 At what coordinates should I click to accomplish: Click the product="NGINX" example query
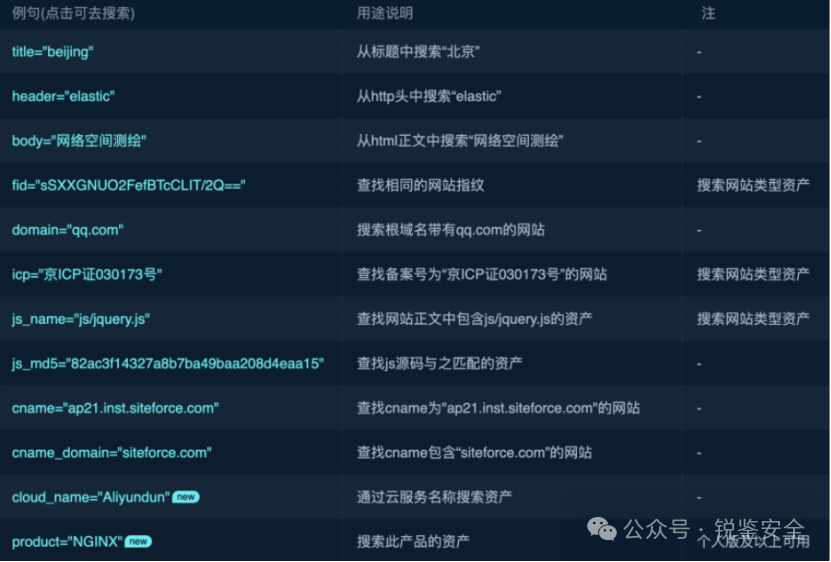67,542
